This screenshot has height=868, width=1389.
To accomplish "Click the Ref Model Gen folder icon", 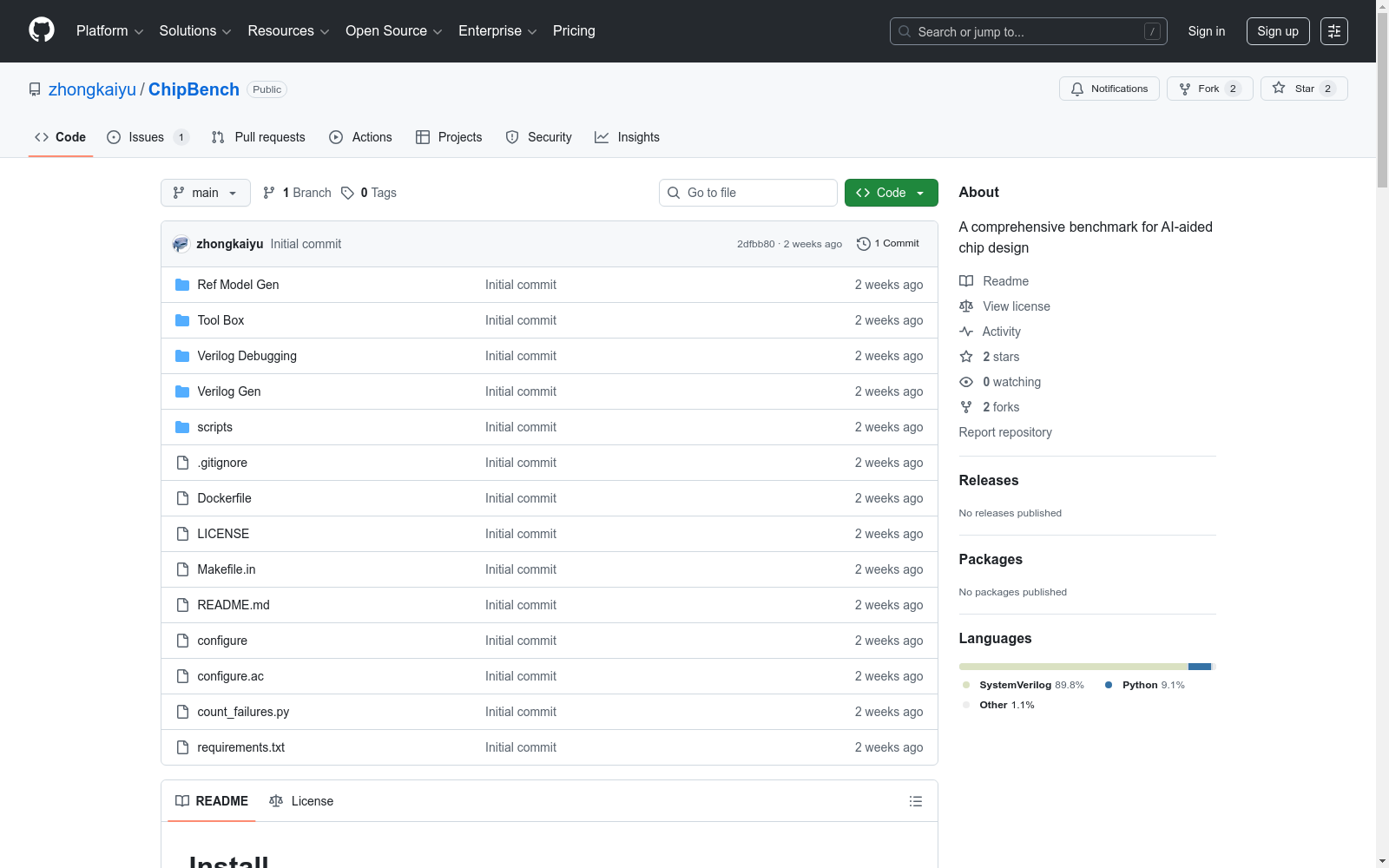I will [x=182, y=285].
